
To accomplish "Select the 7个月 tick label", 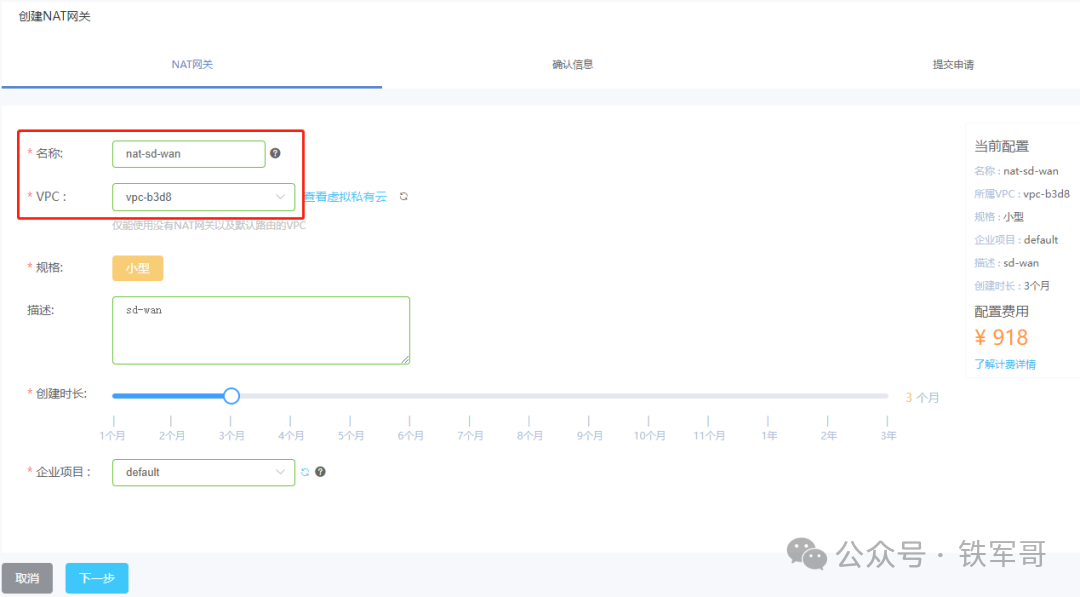I will 470,436.
